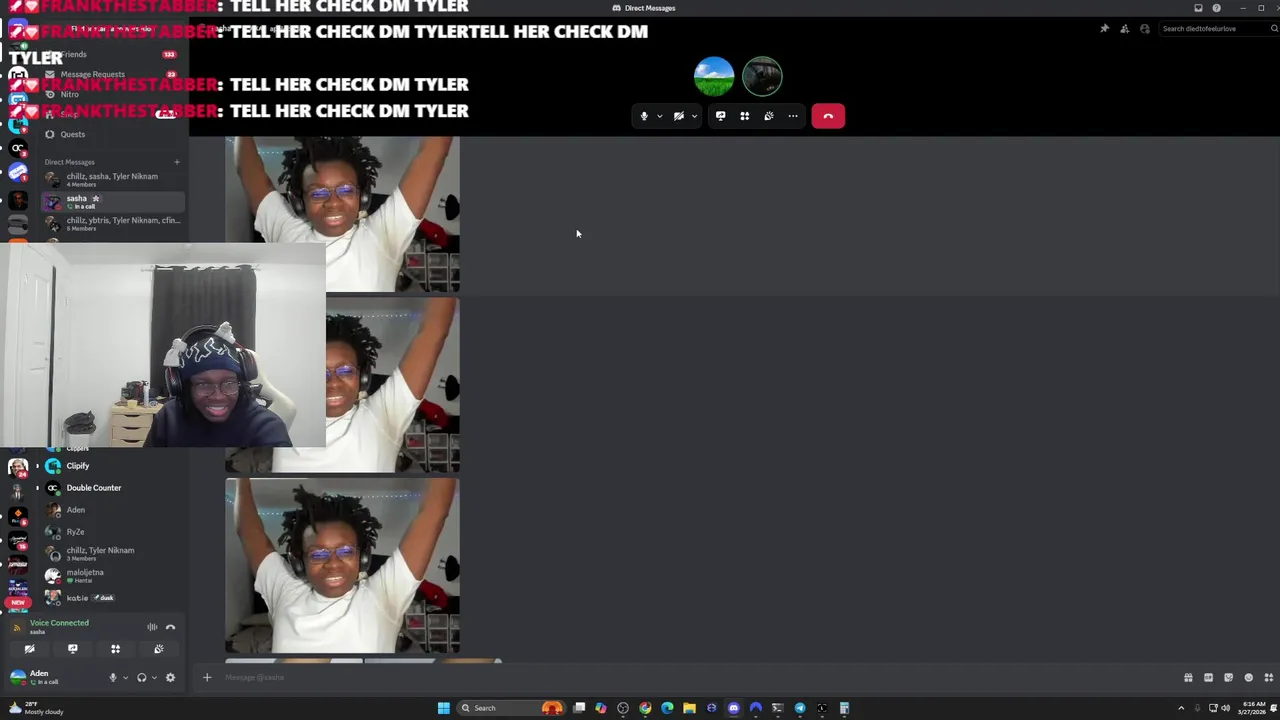The image size is (1280, 720).
Task: Open soundboard in voice panel
Action: click(158, 649)
